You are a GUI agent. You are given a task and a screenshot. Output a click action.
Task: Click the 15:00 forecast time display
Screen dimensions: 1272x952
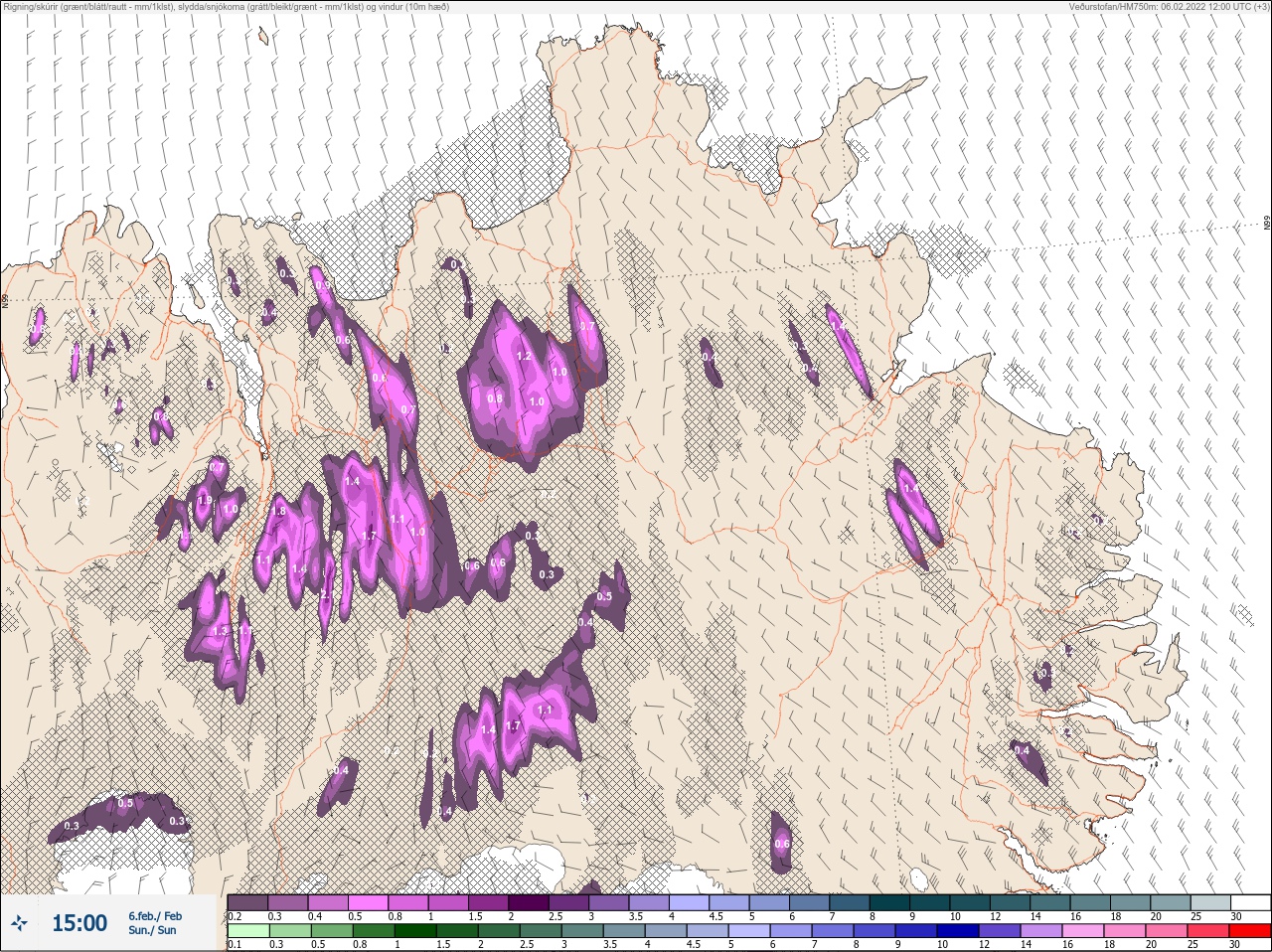click(79, 923)
